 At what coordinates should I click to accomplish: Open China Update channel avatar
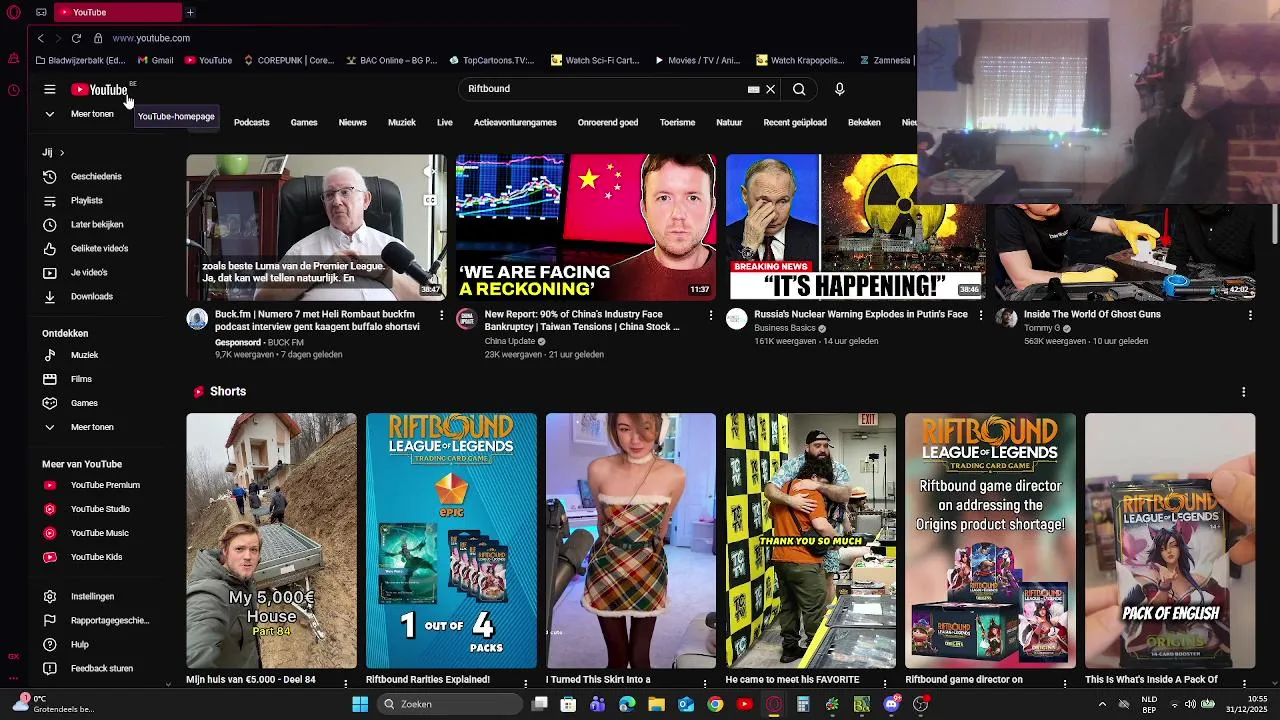(467, 319)
